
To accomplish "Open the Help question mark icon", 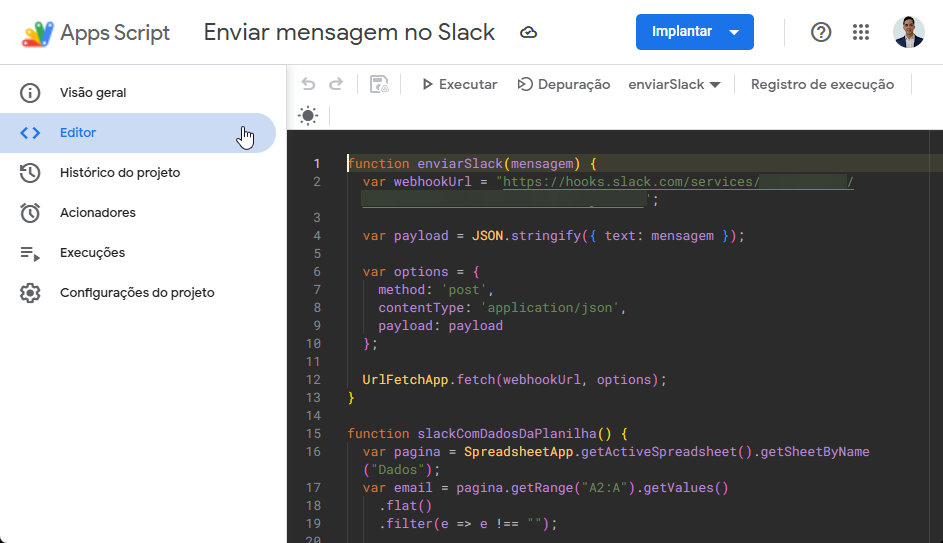I will pos(821,32).
